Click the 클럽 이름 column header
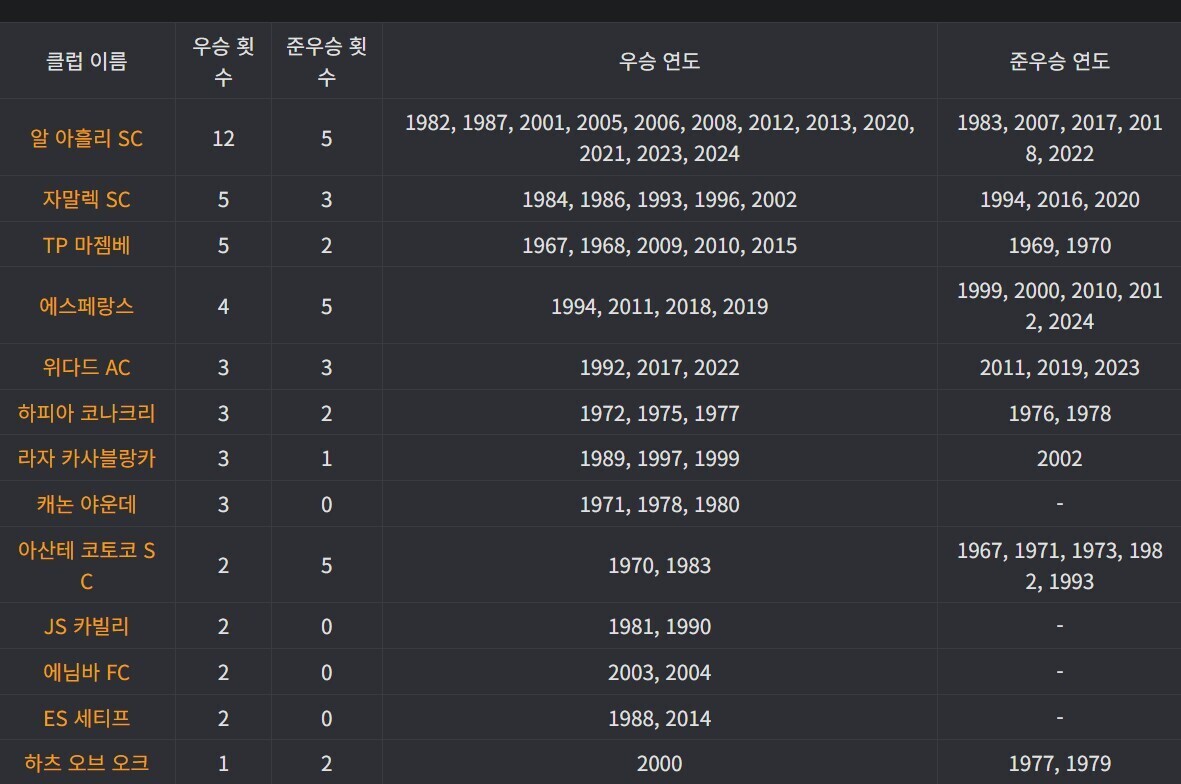 (87, 61)
